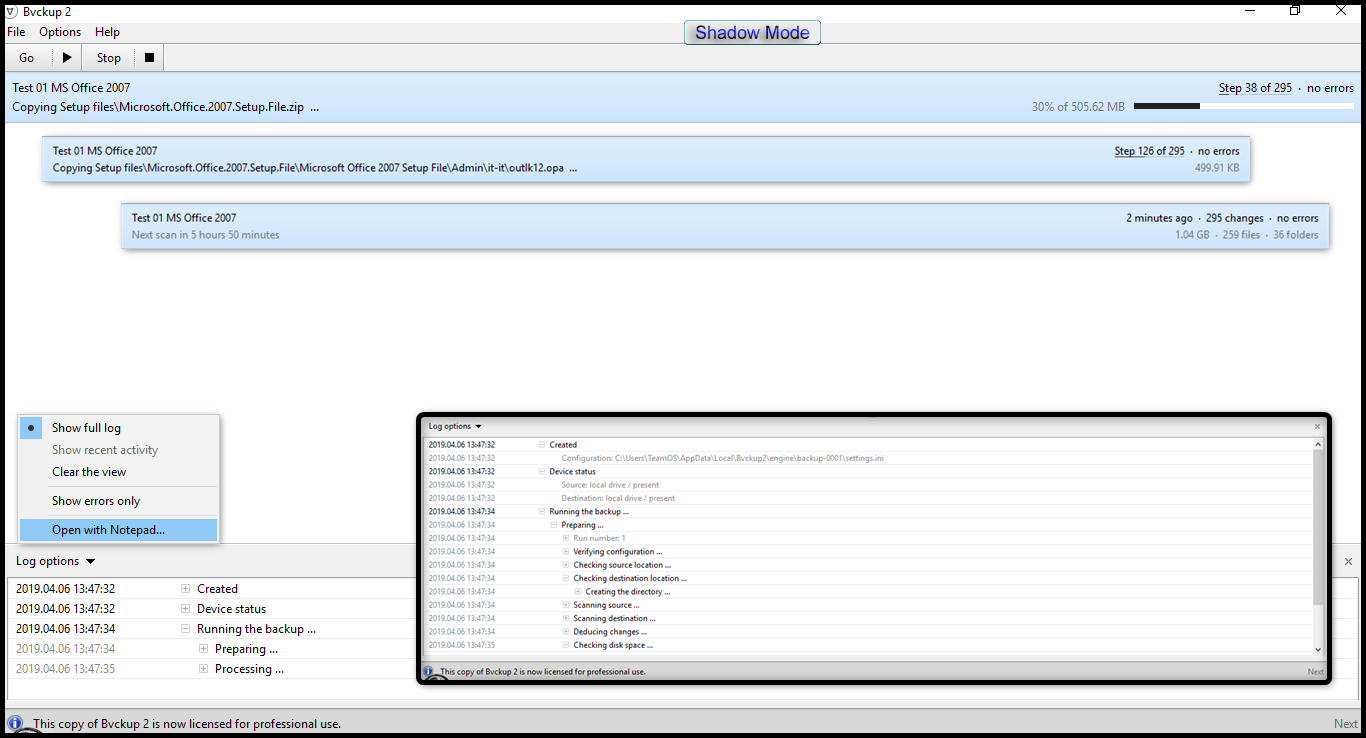Click 'Checking disk space ...' in the inset log

[613, 645]
